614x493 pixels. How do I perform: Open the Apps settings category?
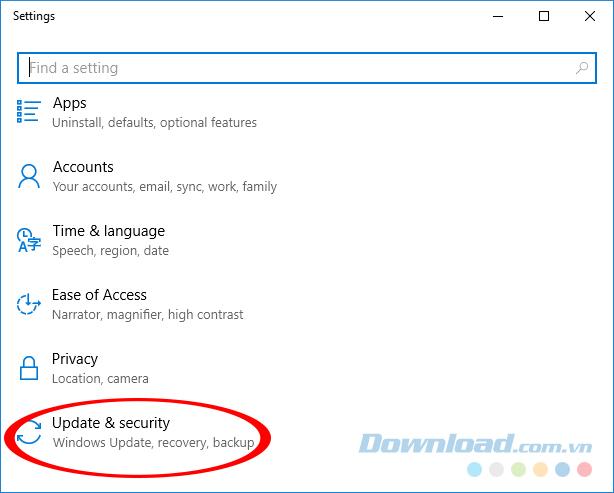[136, 112]
